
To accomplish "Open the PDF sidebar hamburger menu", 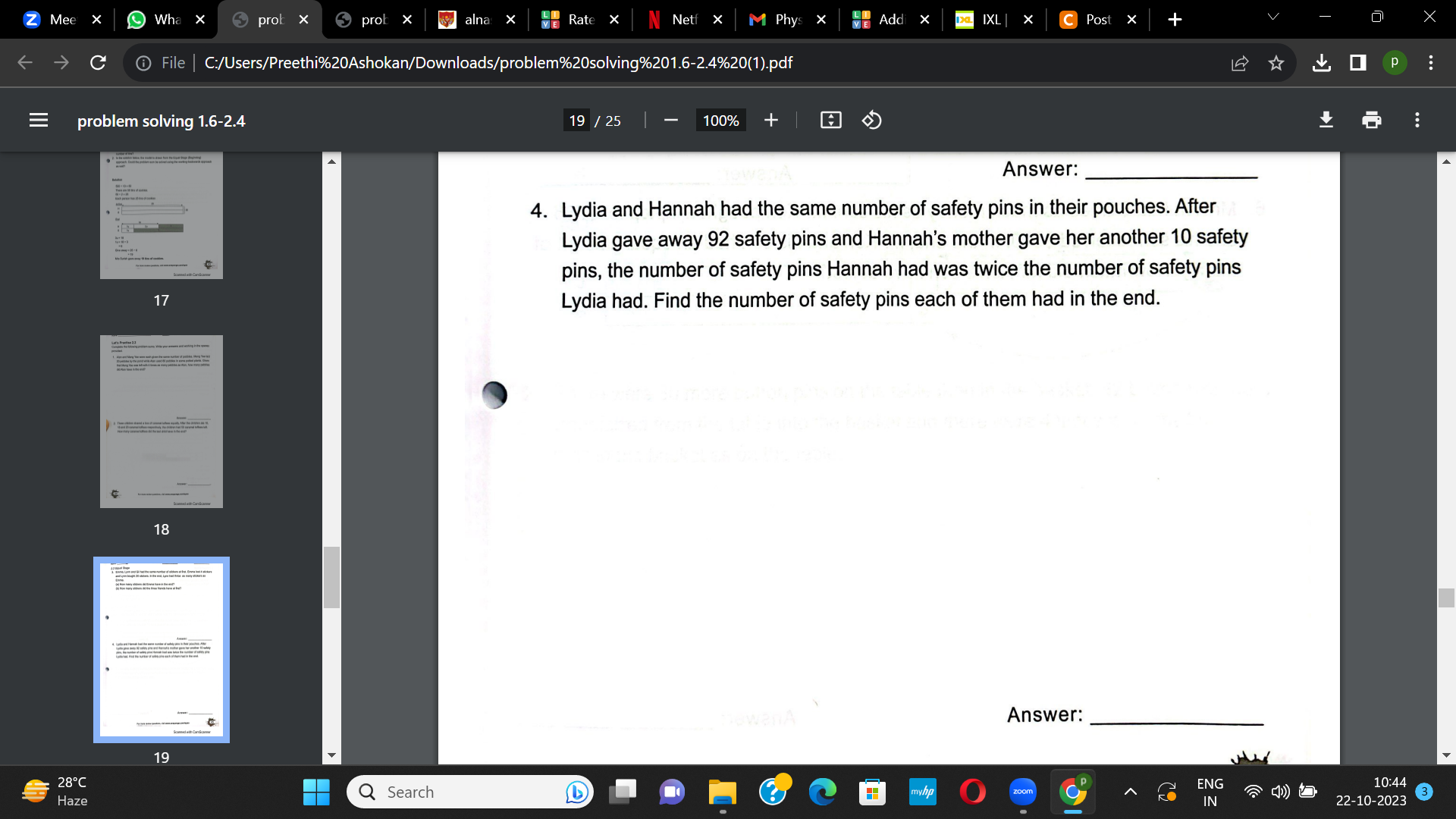I will tap(37, 120).
